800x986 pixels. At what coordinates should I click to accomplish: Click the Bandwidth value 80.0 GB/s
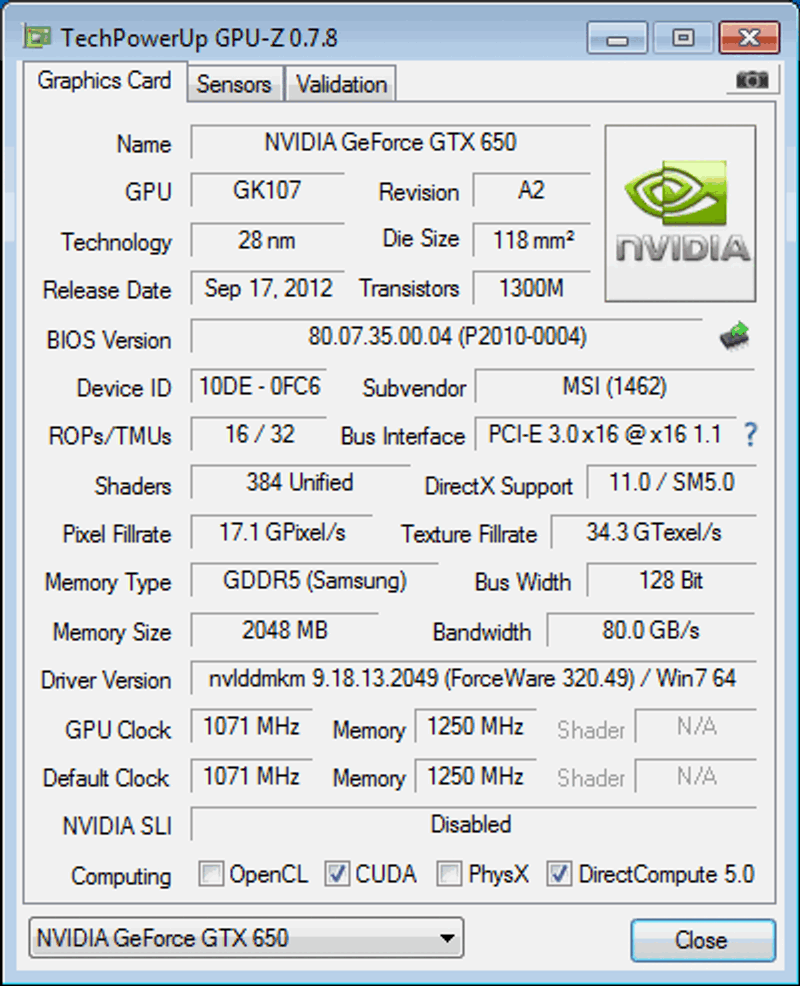point(651,630)
